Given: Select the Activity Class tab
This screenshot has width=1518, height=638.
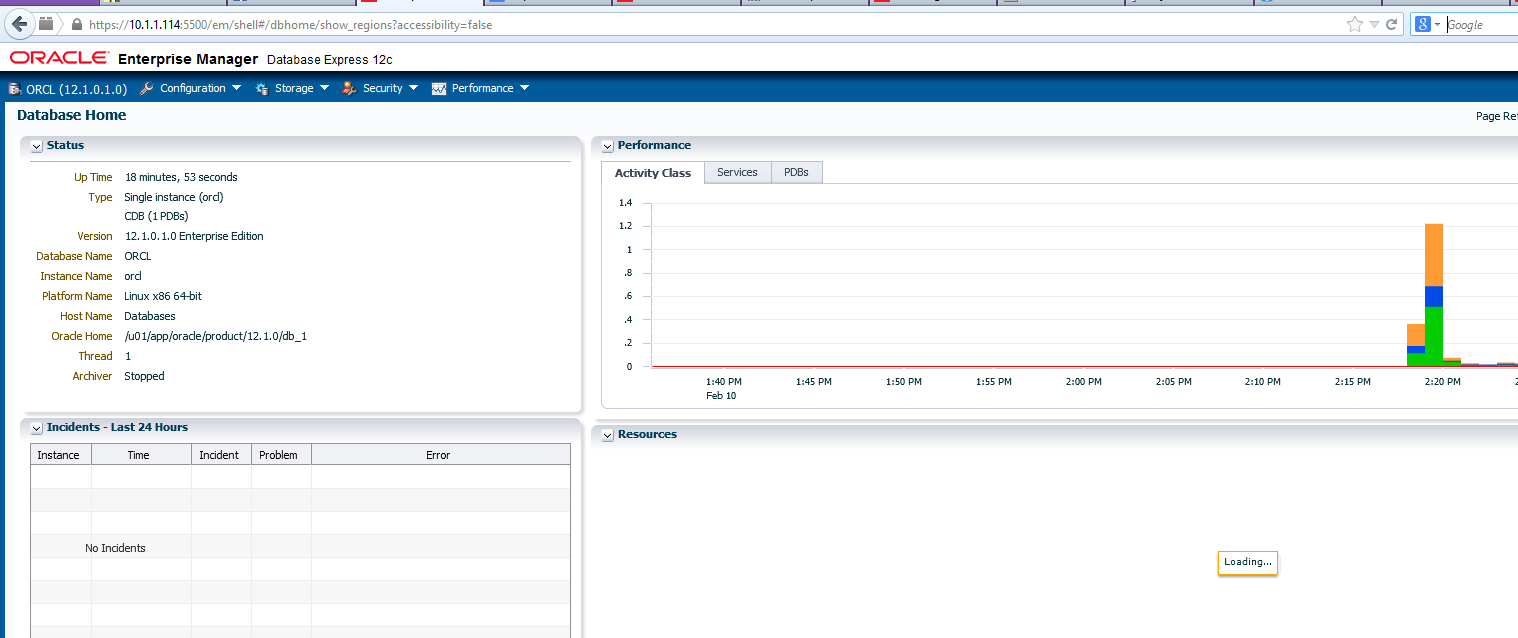Looking at the screenshot, I should point(653,173).
